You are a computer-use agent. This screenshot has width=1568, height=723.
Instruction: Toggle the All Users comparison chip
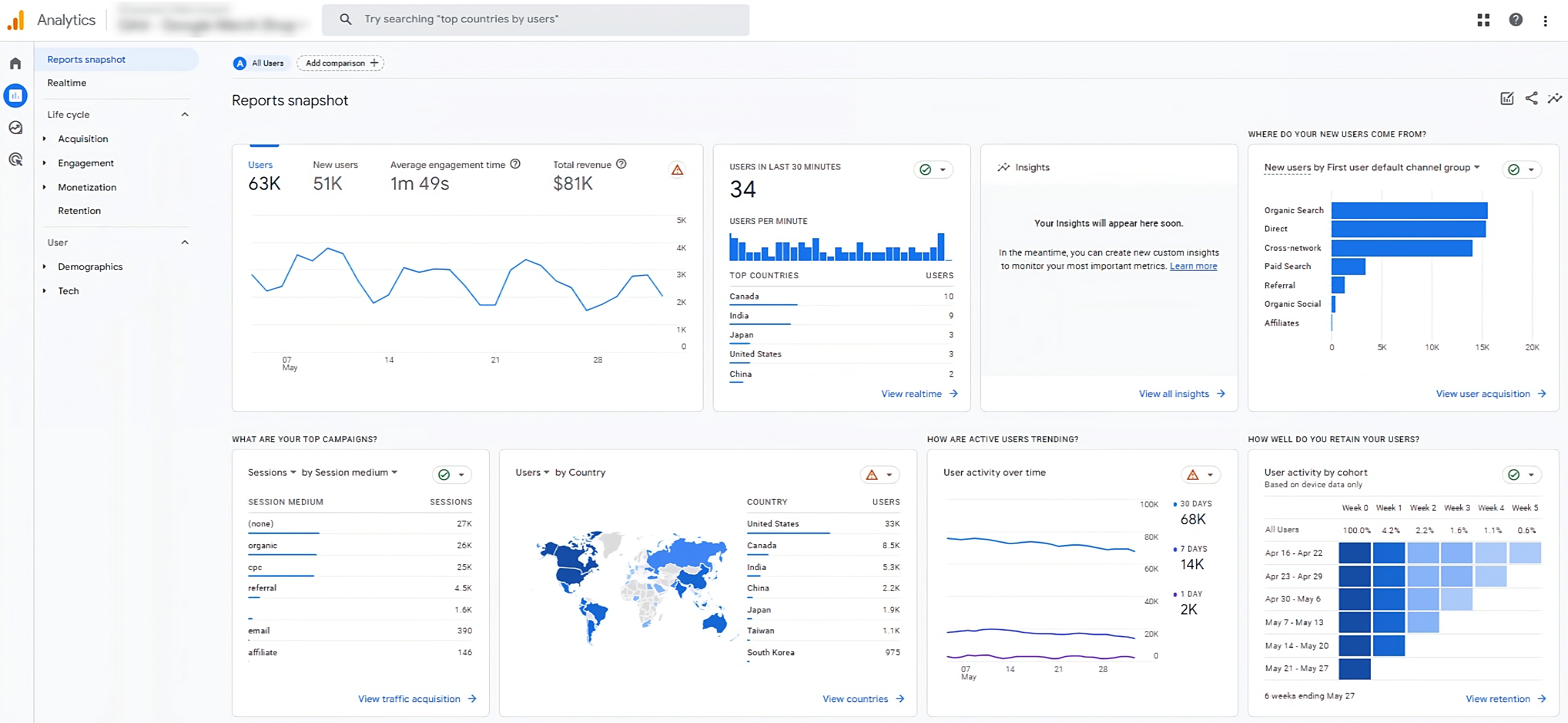coord(260,63)
